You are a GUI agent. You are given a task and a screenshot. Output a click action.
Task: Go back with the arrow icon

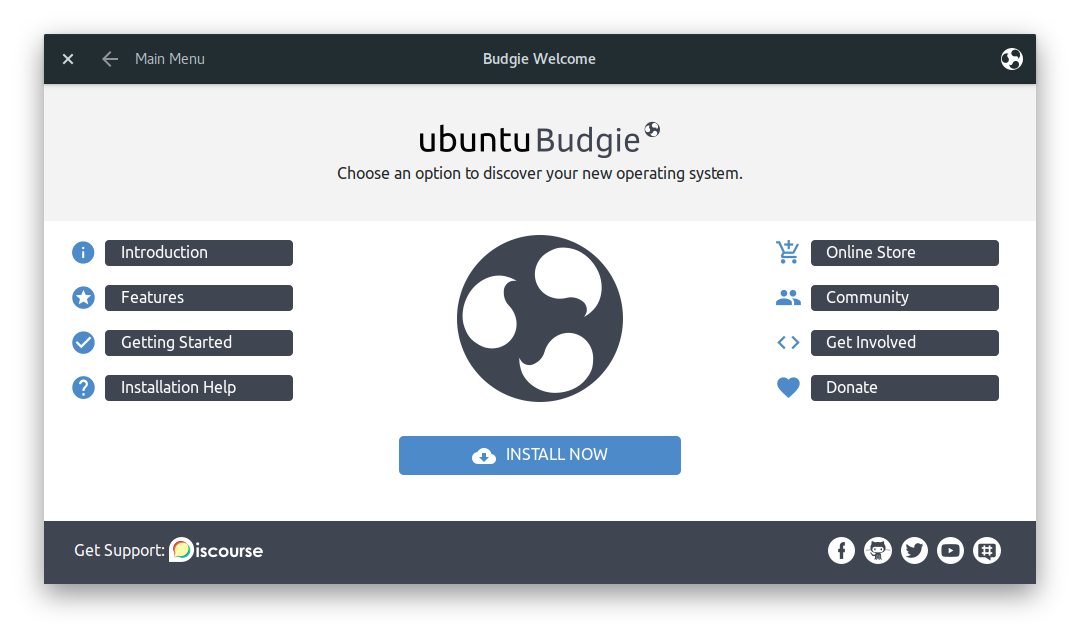[x=110, y=59]
